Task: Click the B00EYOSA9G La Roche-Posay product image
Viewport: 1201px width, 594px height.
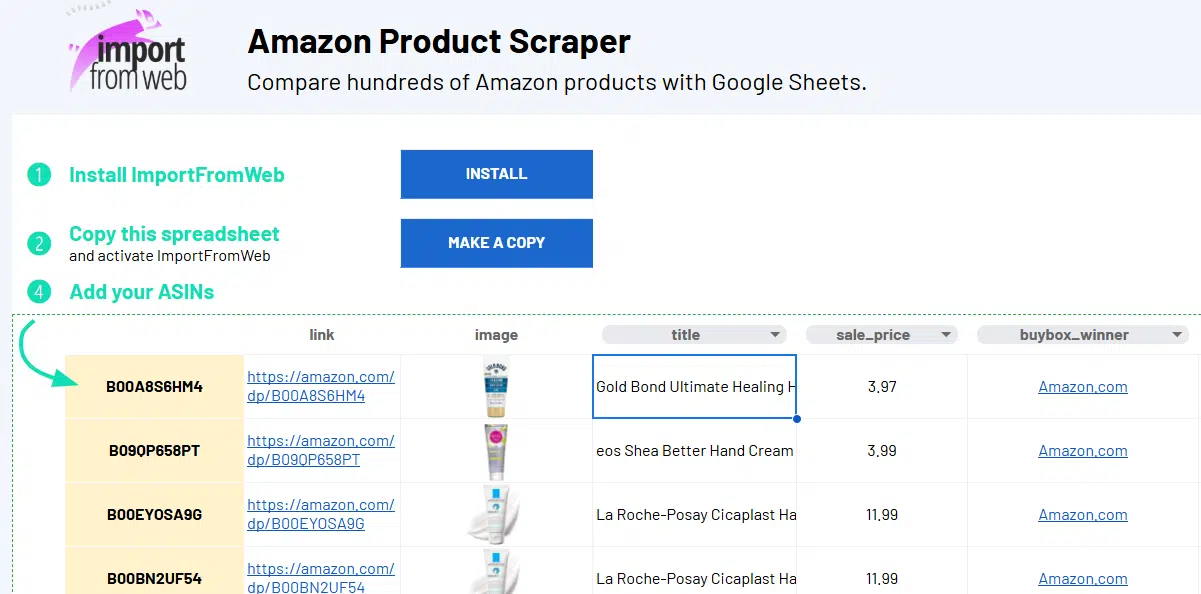Action: 496,514
